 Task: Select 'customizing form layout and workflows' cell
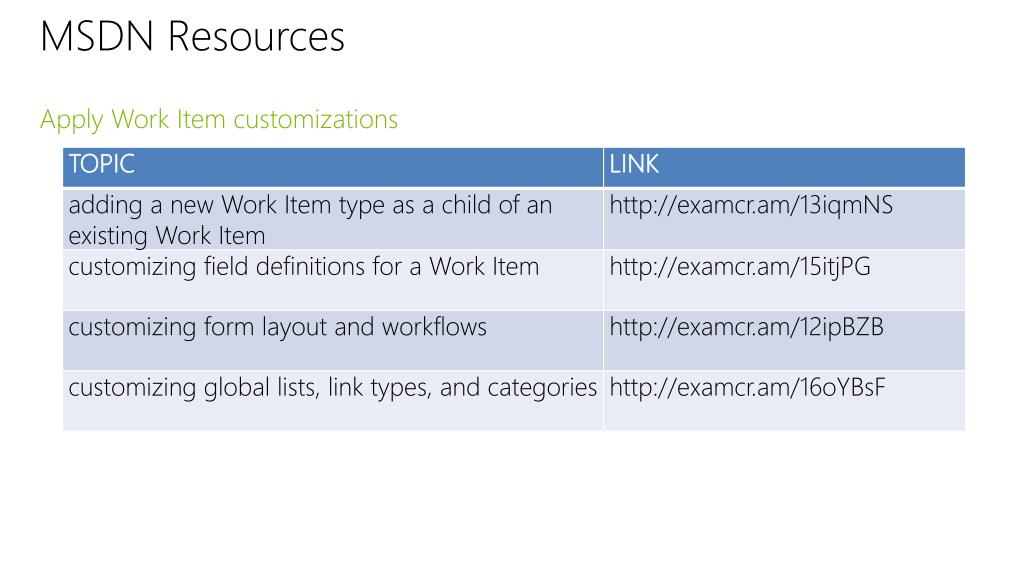click(333, 340)
